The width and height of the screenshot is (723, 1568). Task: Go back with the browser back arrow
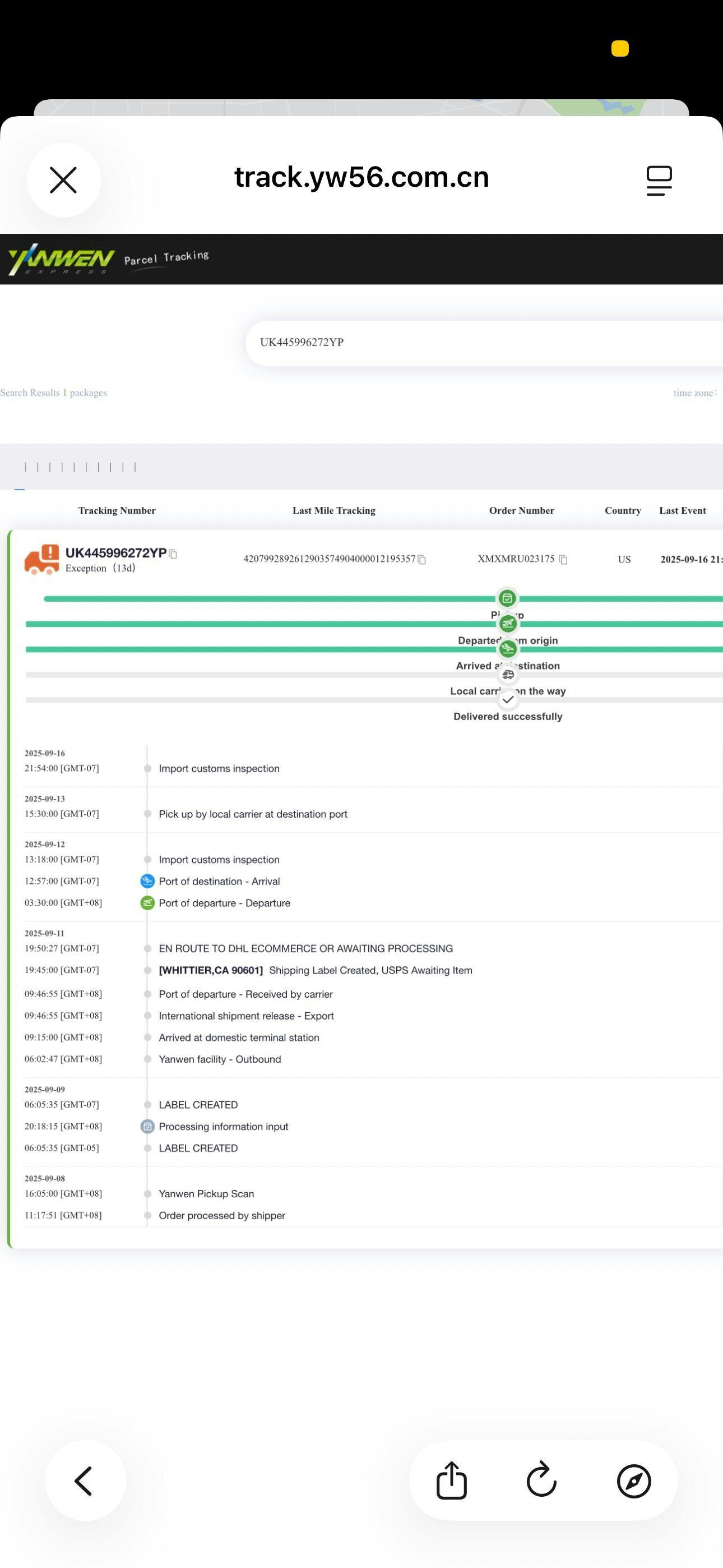(85, 1481)
